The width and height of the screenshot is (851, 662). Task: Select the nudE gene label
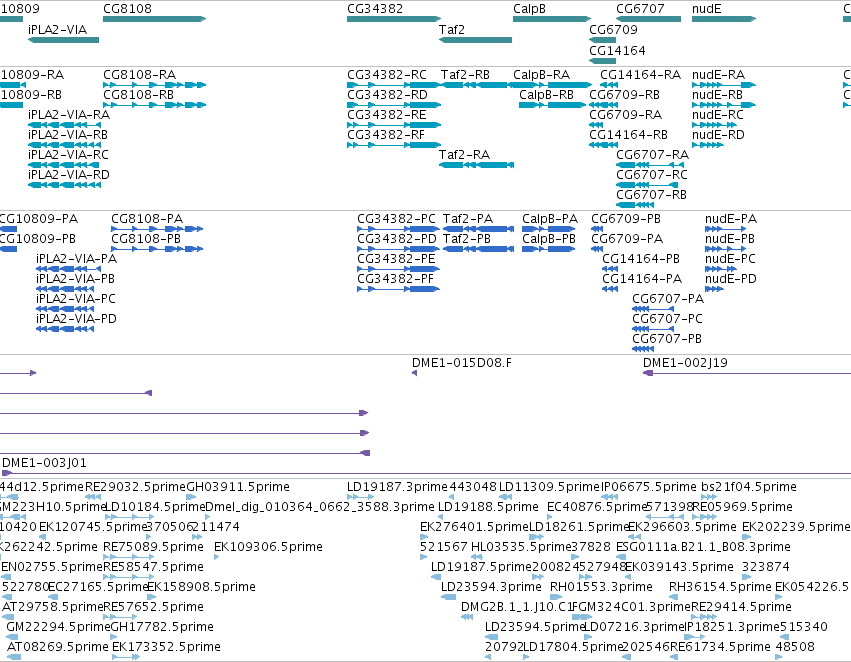(x=707, y=9)
